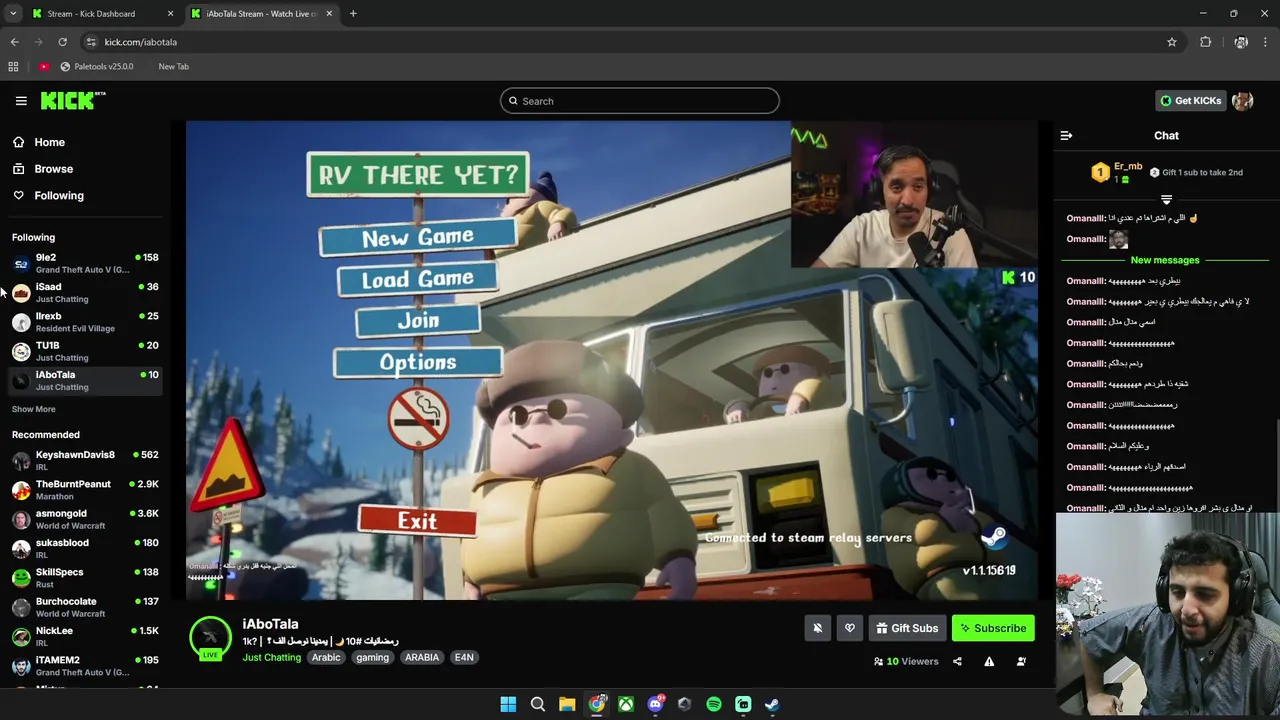Click iAboTala channel name heading

pos(270,624)
